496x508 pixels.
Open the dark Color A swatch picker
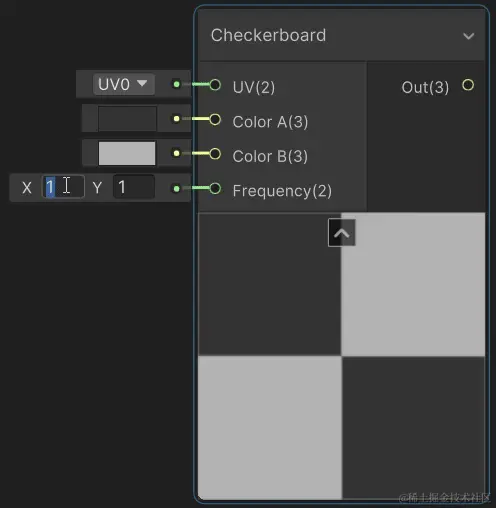pos(127,119)
